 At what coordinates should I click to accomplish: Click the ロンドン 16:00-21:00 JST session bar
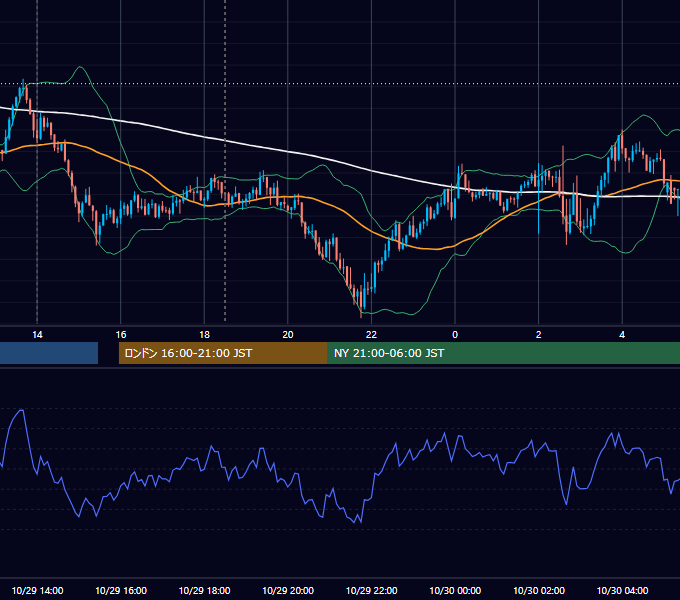[x=223, y=353]
